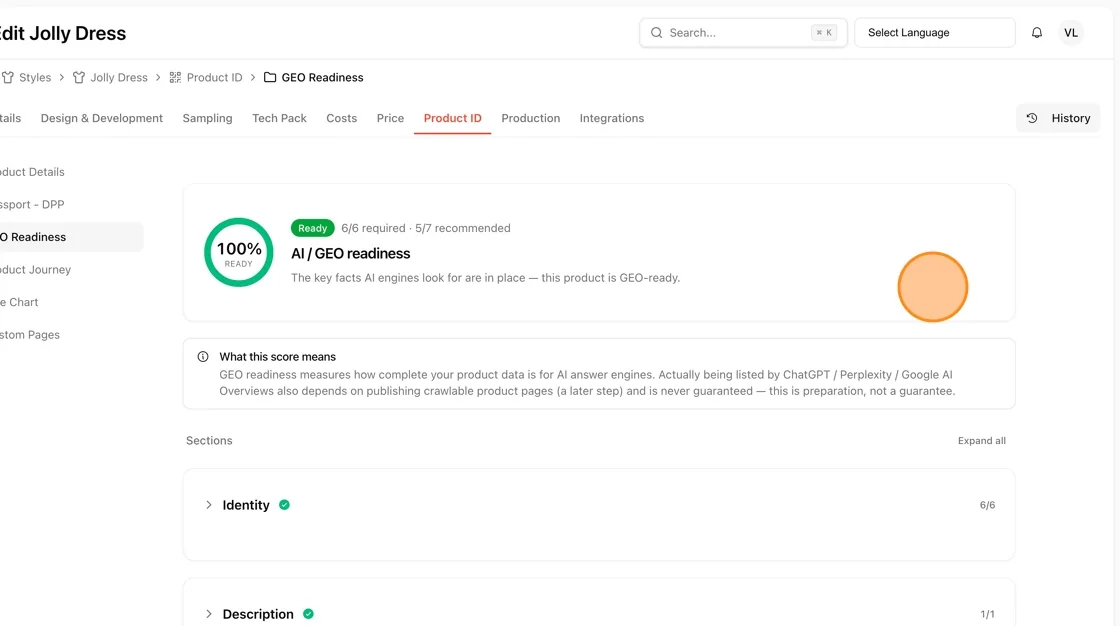
Task: Click the green Ready status badge
Action: coord(312,228)
